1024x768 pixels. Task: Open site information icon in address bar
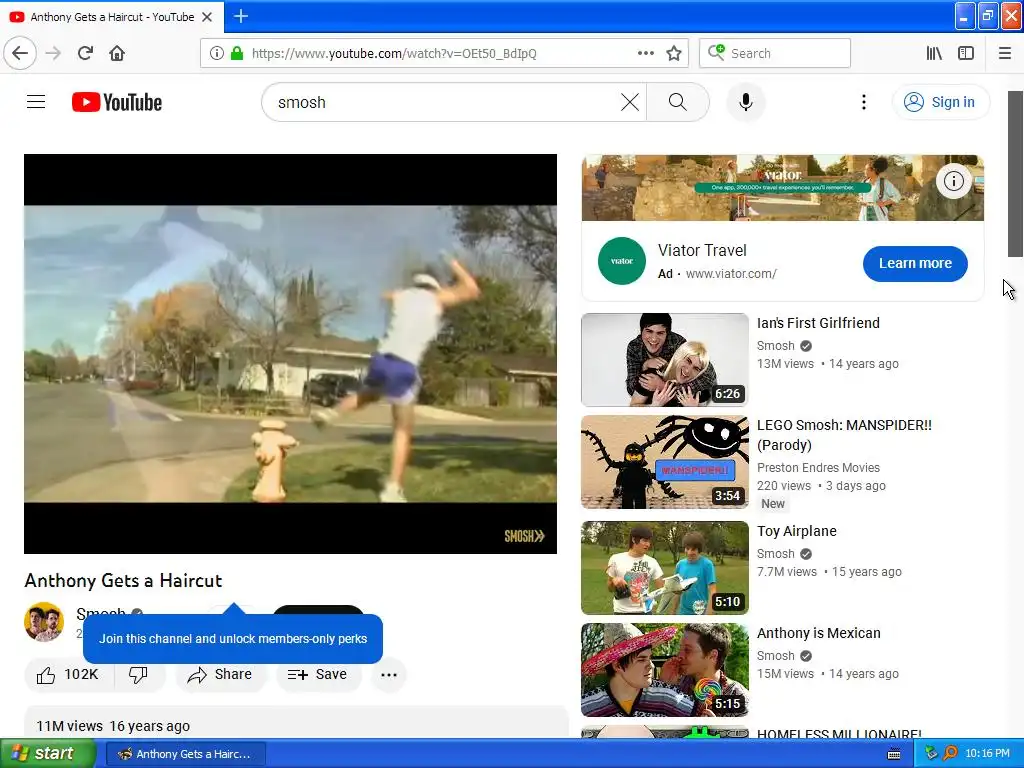[217, 53]
